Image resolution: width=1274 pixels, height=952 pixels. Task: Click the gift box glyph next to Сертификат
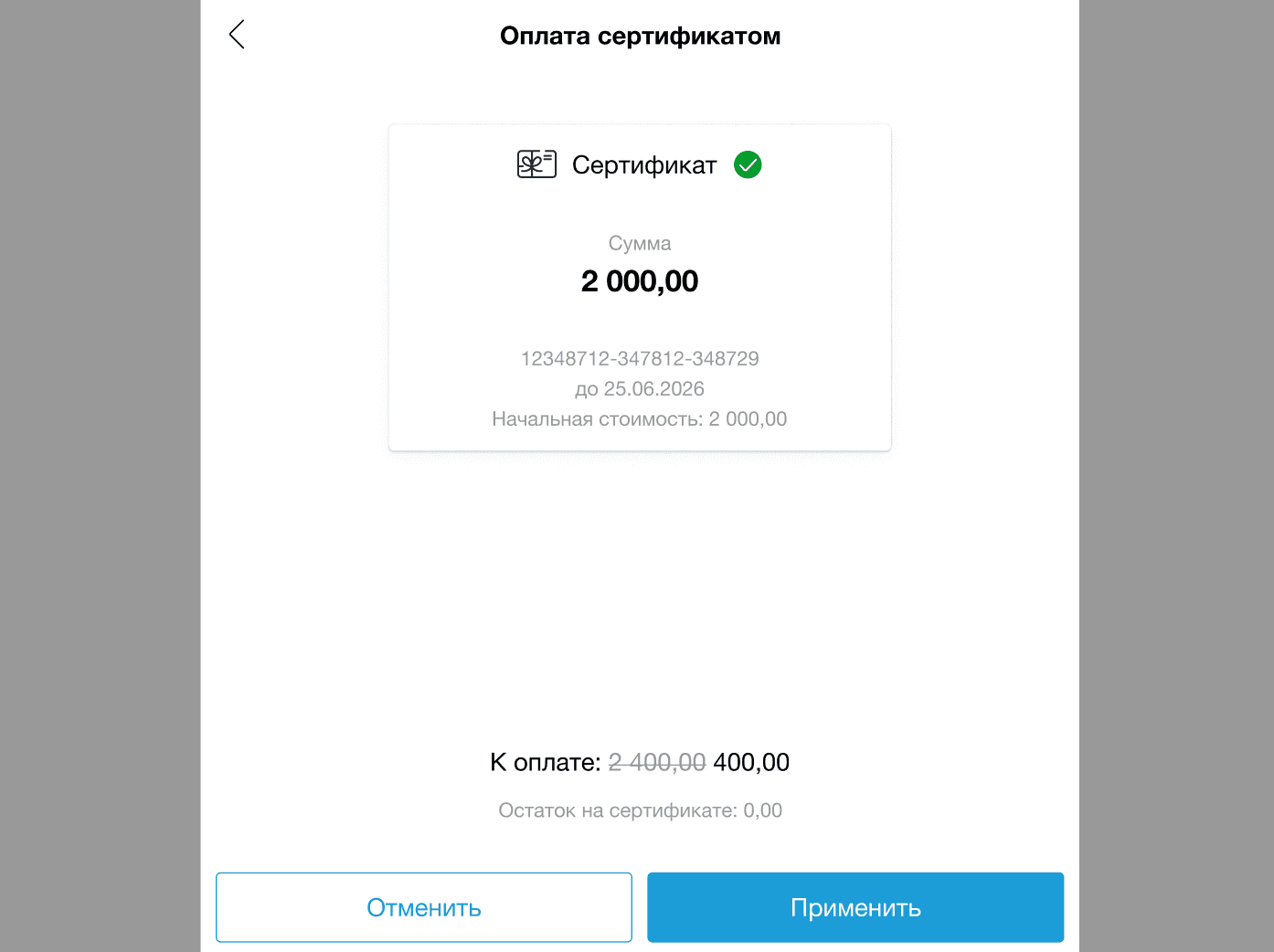(536, 164)
